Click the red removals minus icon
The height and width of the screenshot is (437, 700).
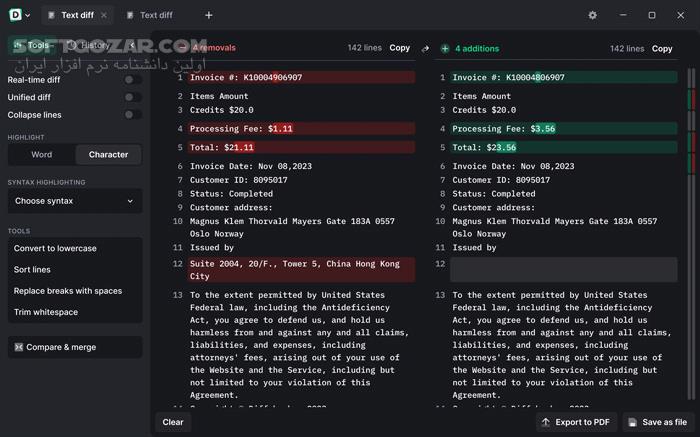tap(182, 48)
